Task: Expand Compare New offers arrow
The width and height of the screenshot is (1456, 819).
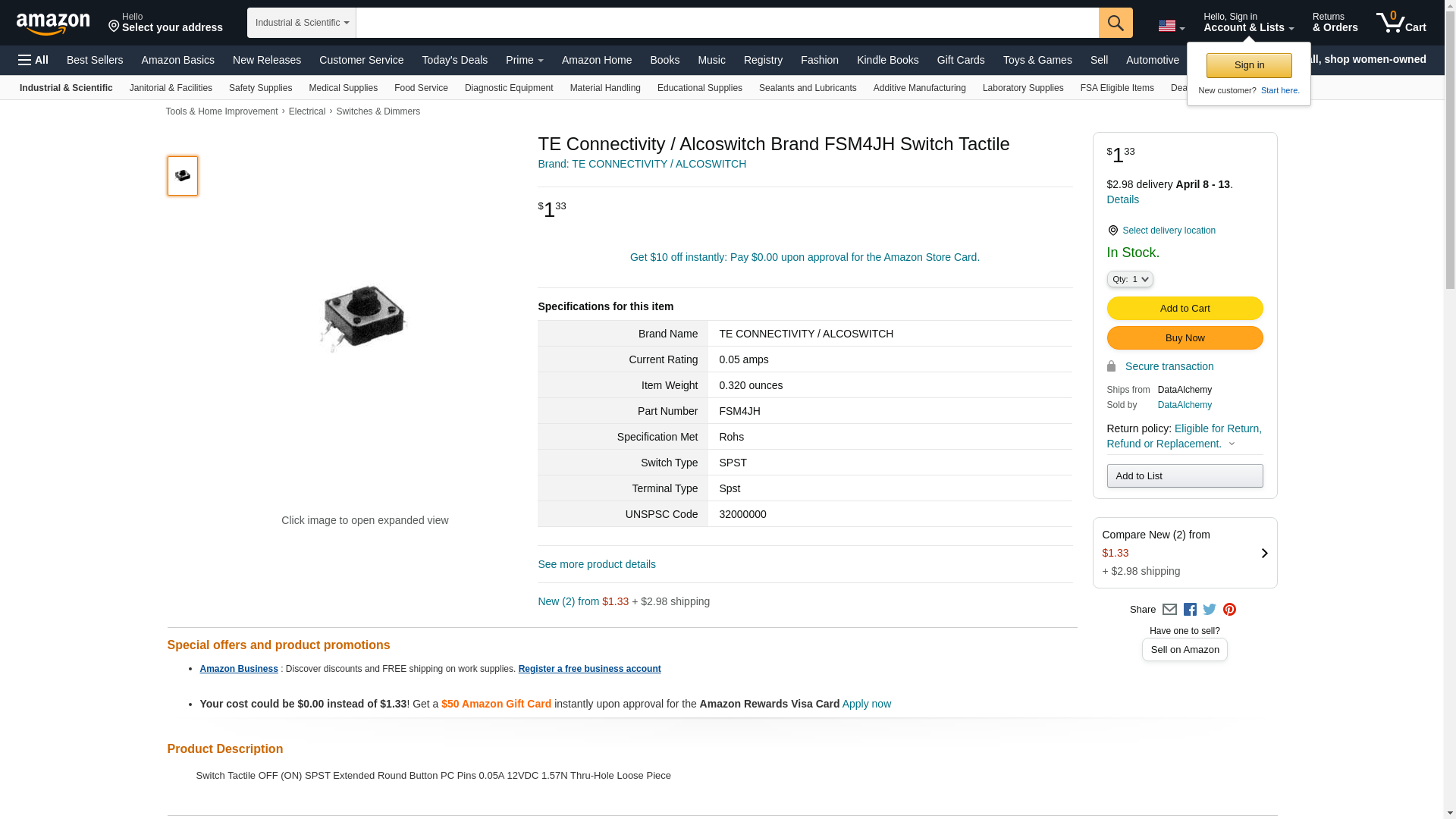Action: [x=1264, y=554]
